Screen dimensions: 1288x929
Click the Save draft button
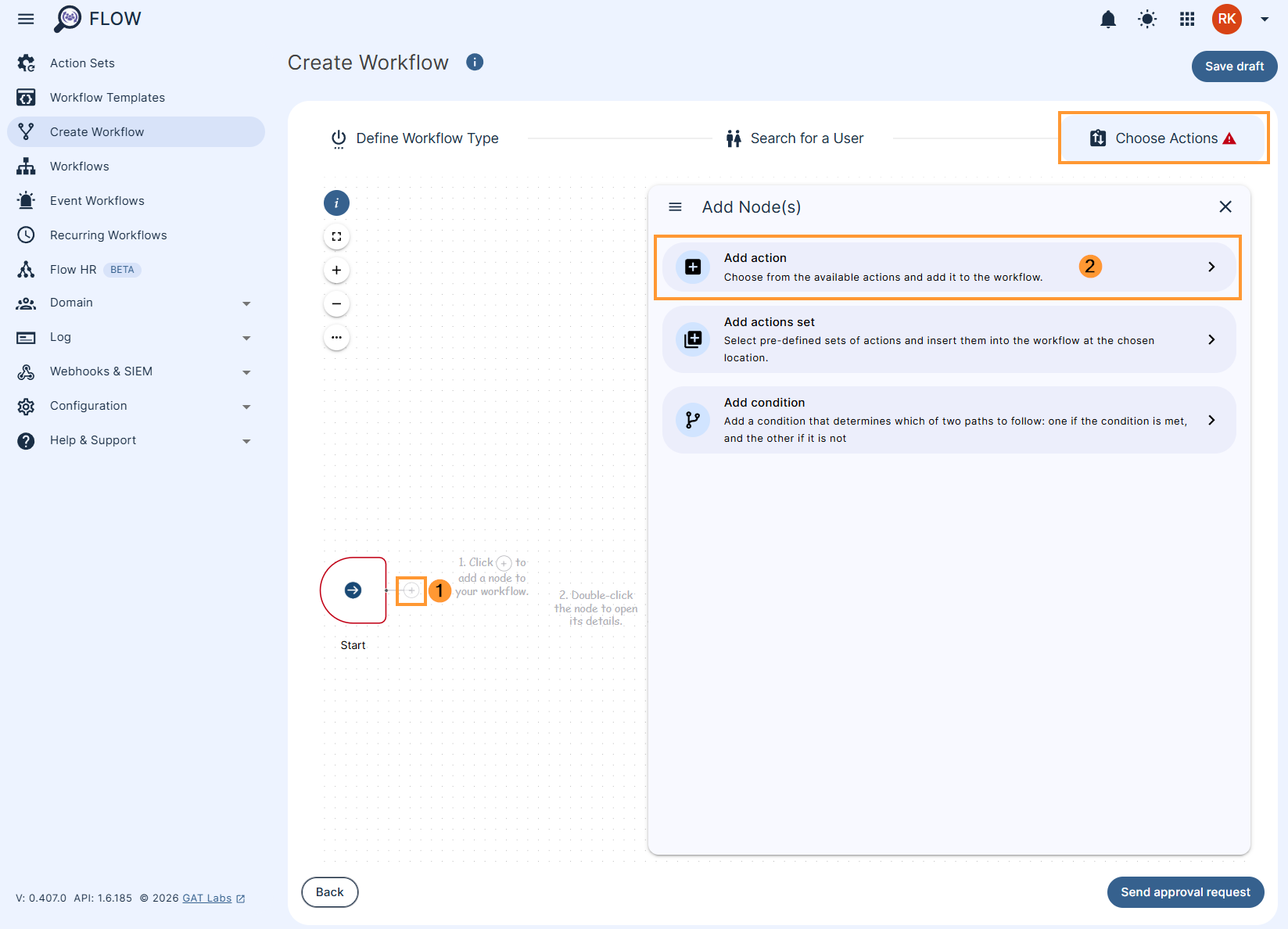1234,66
